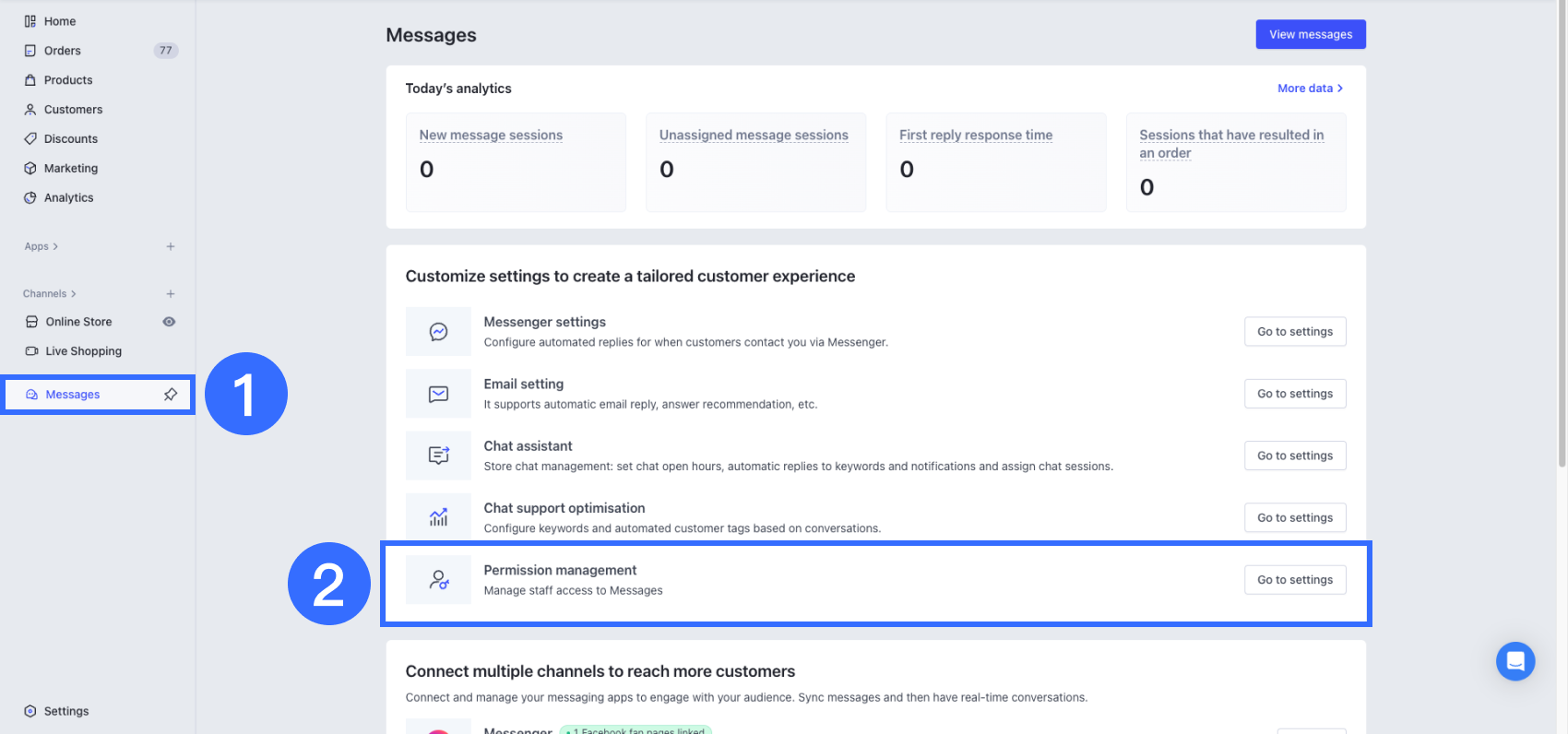Go to settings for Chat support optimisation
Viewport: 1568px width, 734px height.
point(1295,517)
